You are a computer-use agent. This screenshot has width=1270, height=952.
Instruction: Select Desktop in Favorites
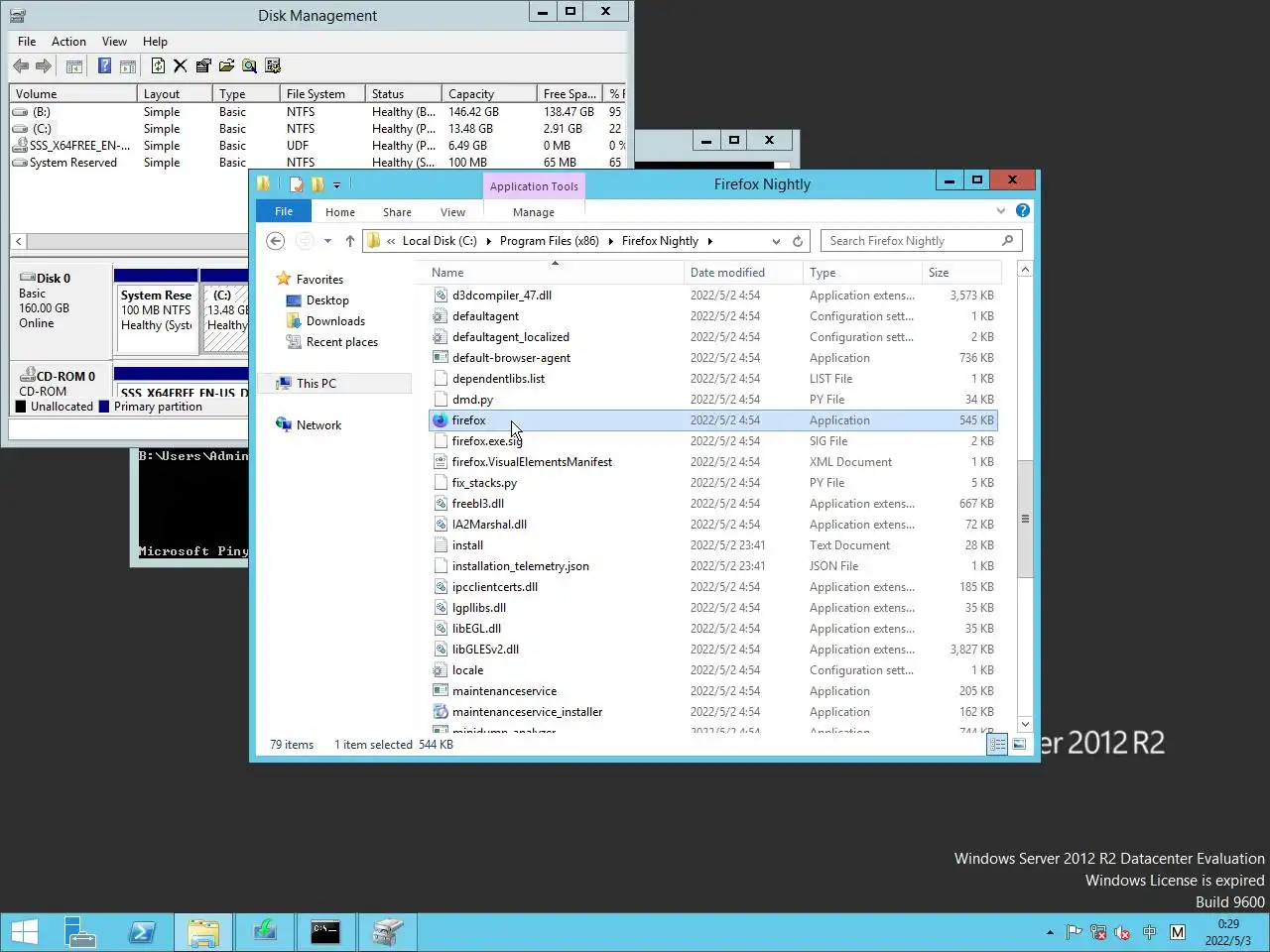tap(327, 300)
